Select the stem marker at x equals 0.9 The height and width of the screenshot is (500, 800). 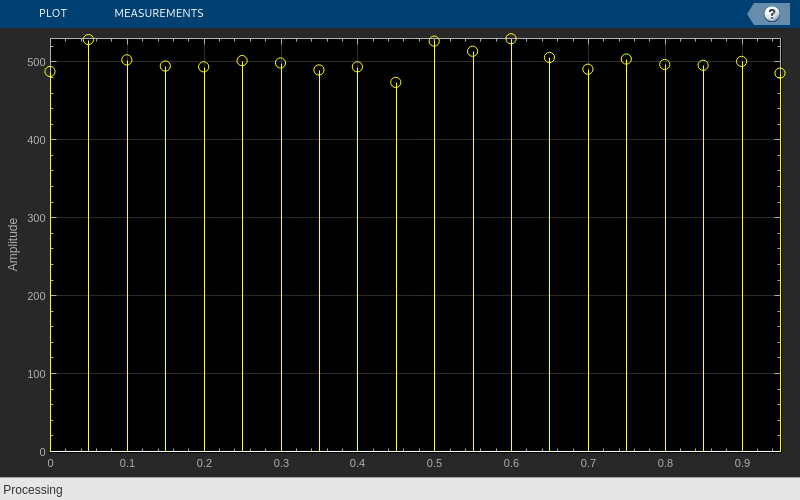[x=741, y=62]
